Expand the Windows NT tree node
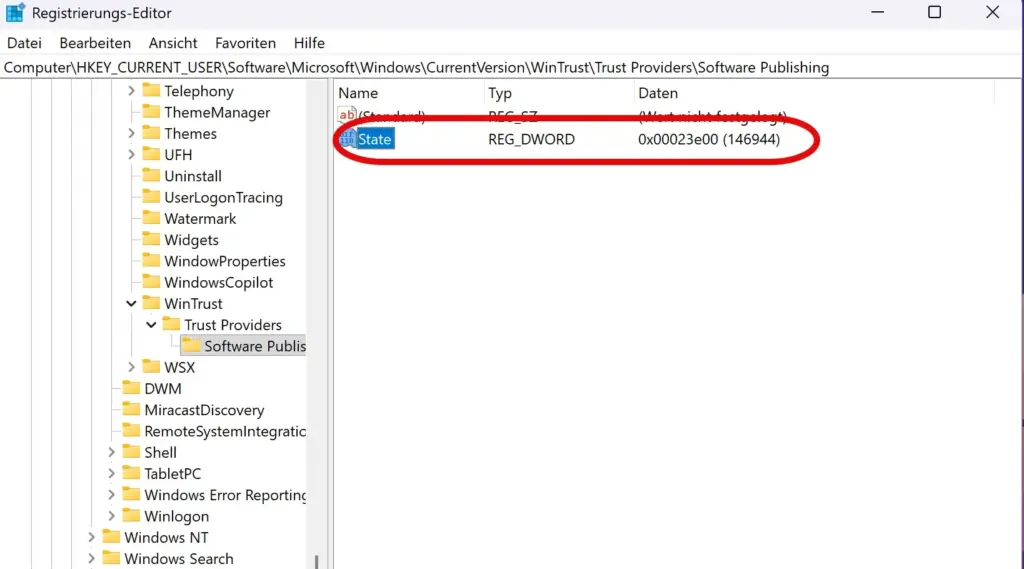 (91, 538)
